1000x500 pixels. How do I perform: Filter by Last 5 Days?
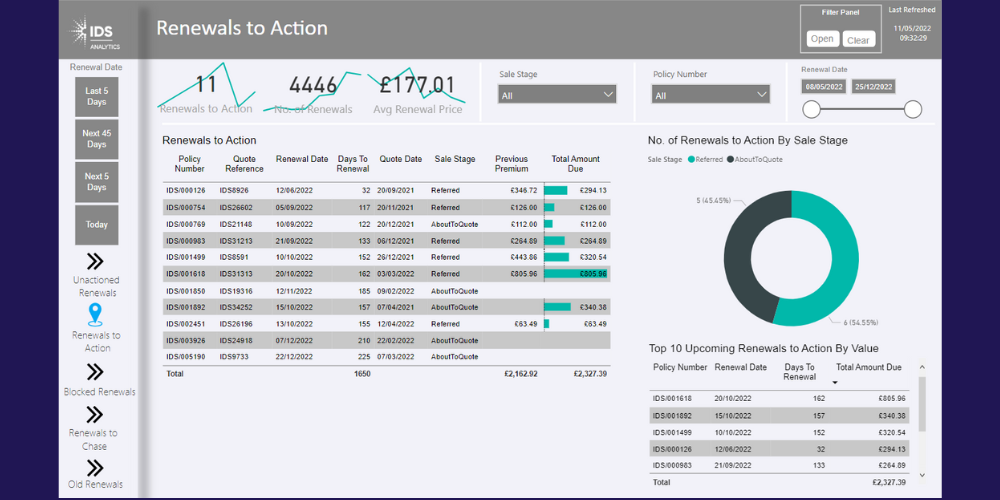[96, 96]
